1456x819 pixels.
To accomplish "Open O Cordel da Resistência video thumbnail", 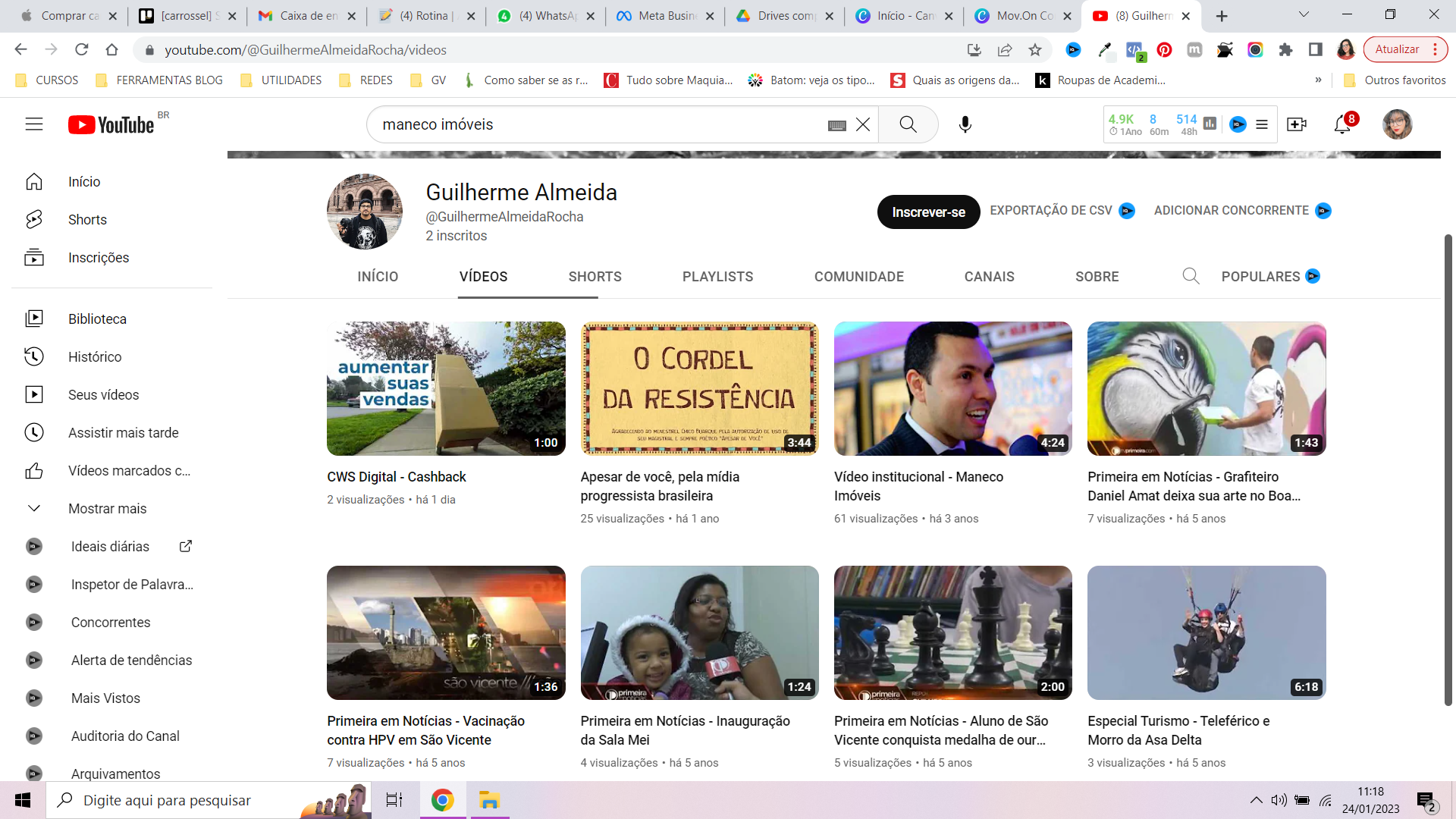I will pos(699,388).
